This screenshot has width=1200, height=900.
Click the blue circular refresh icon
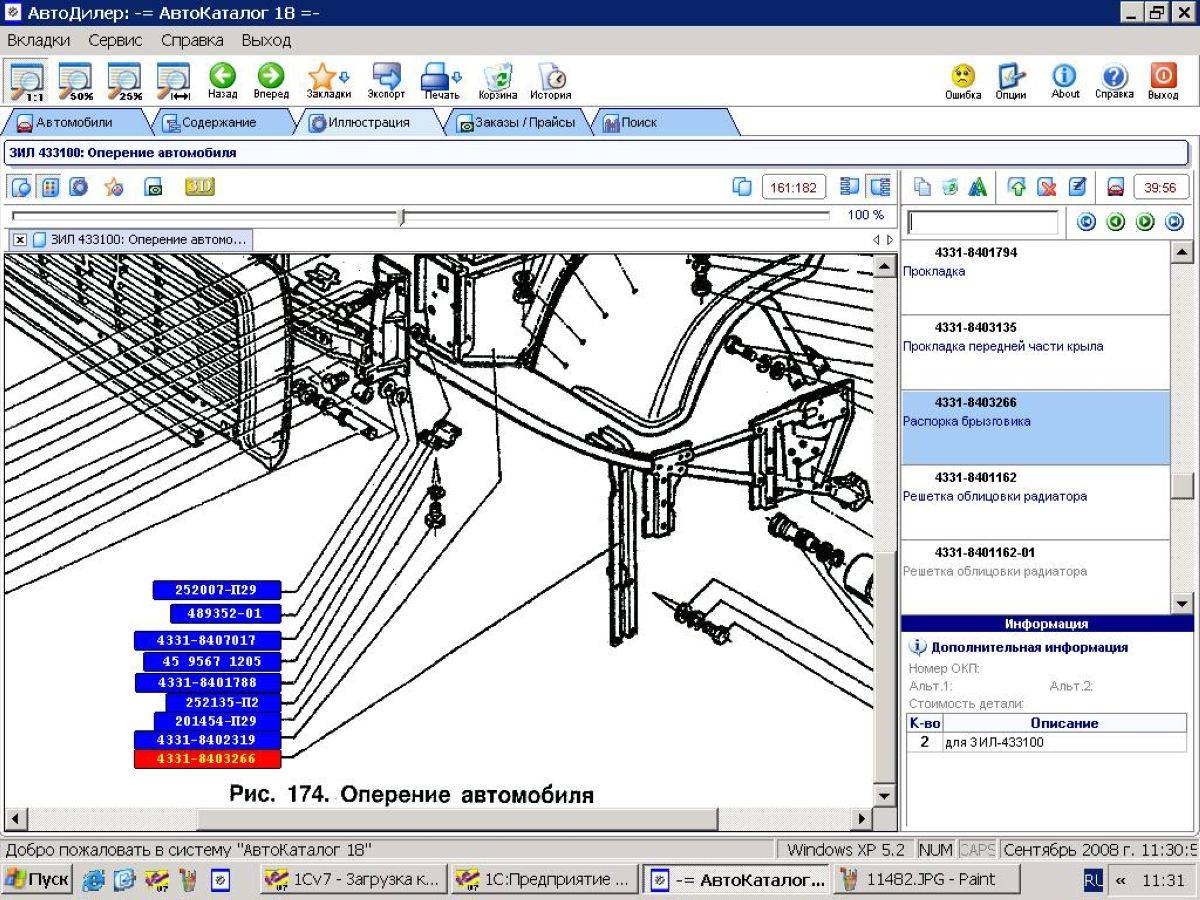point(78,187)
